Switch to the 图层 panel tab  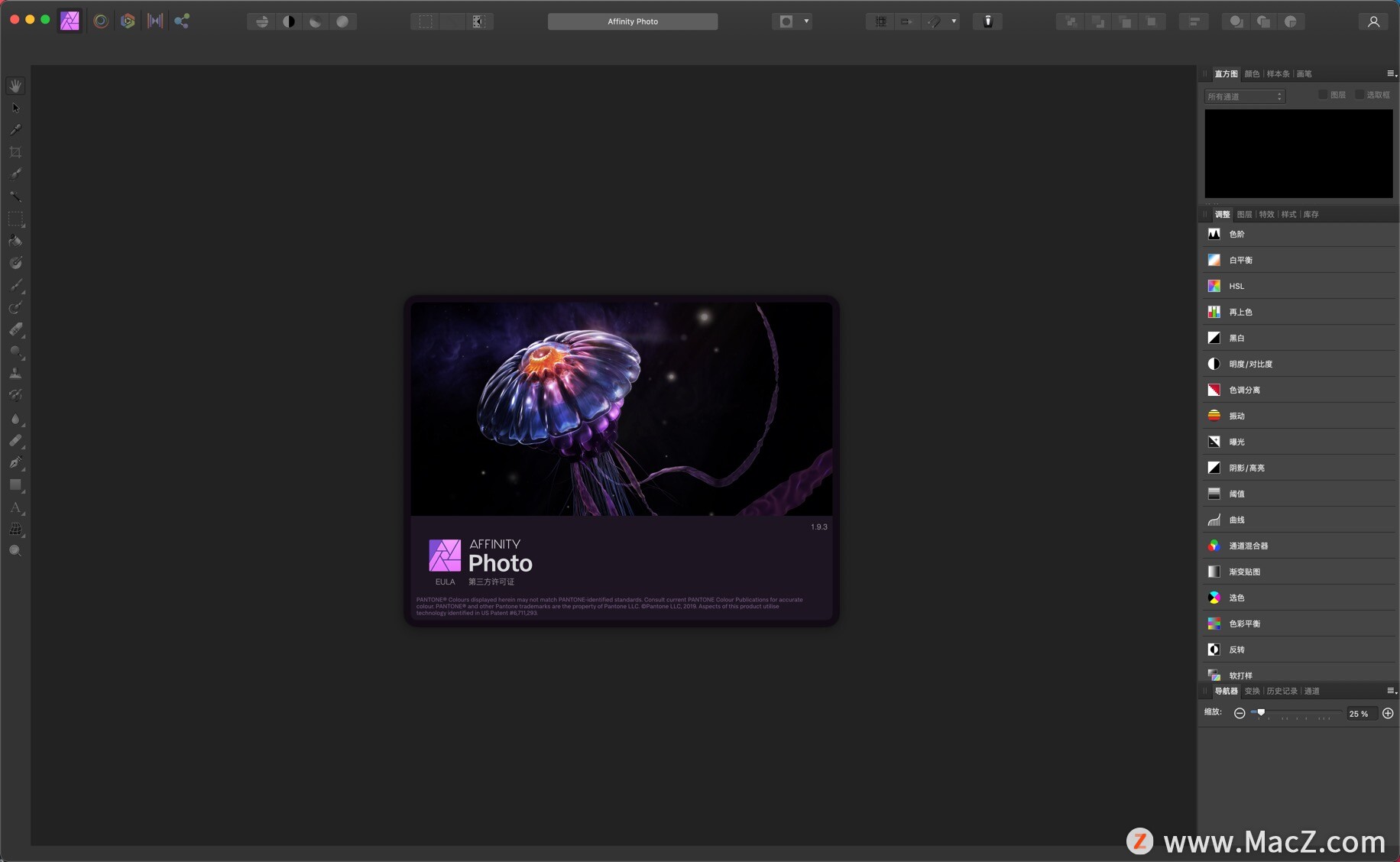[x=1244, y=215]
